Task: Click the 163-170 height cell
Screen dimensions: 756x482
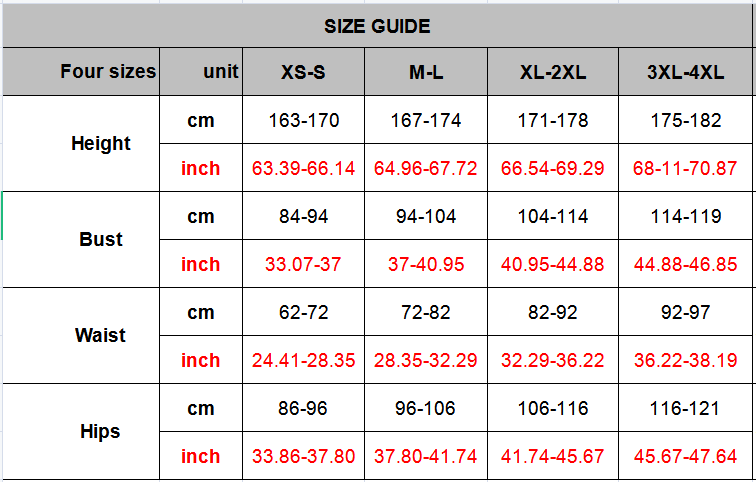Action: coord(304,121)
